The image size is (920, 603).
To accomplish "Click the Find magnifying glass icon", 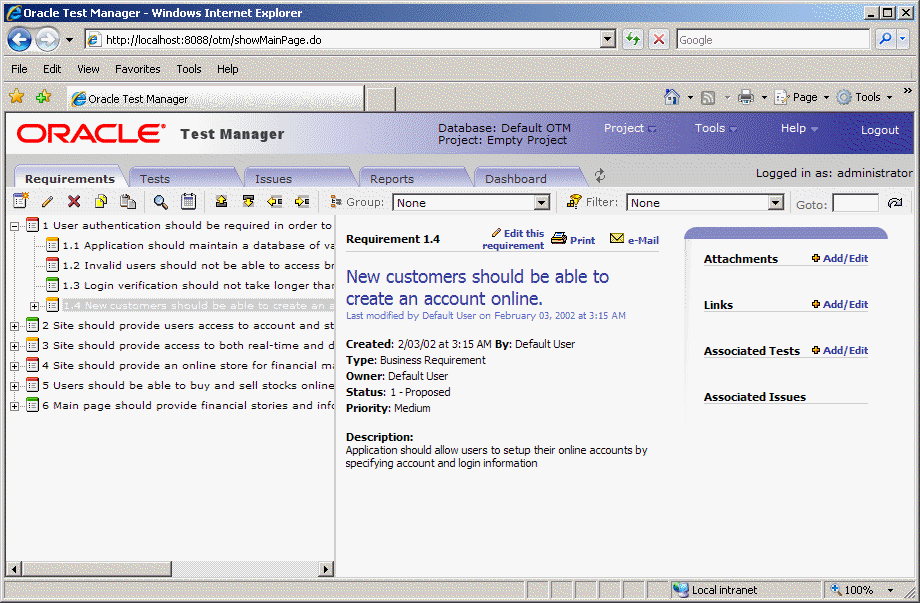I will pos(160,202).
